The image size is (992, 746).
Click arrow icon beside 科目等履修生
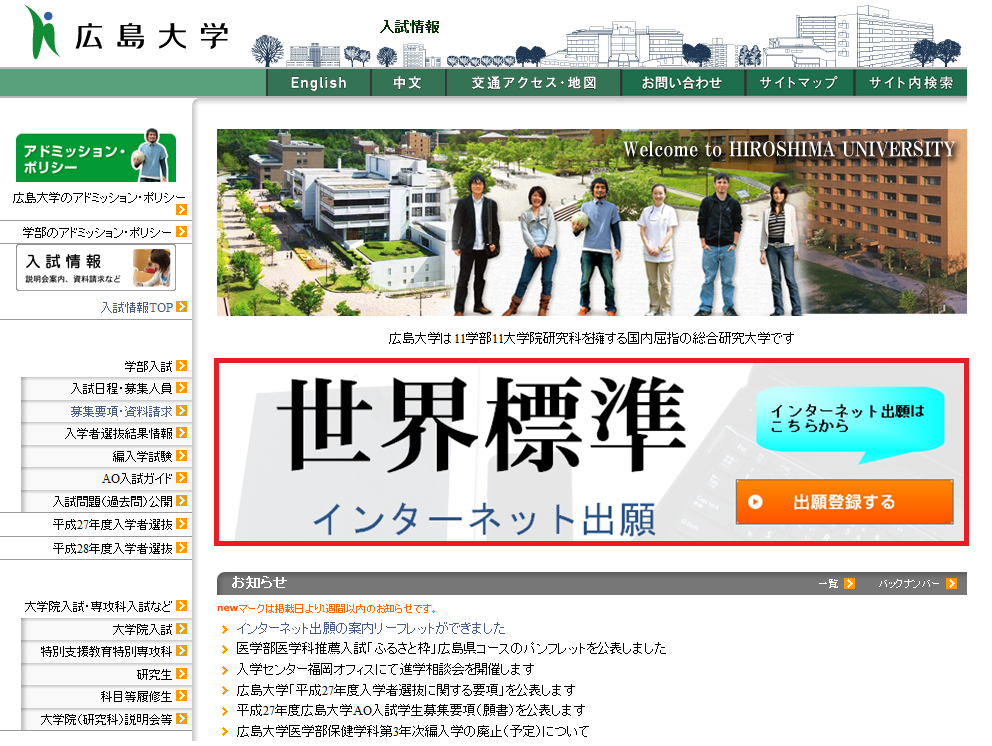182,696
